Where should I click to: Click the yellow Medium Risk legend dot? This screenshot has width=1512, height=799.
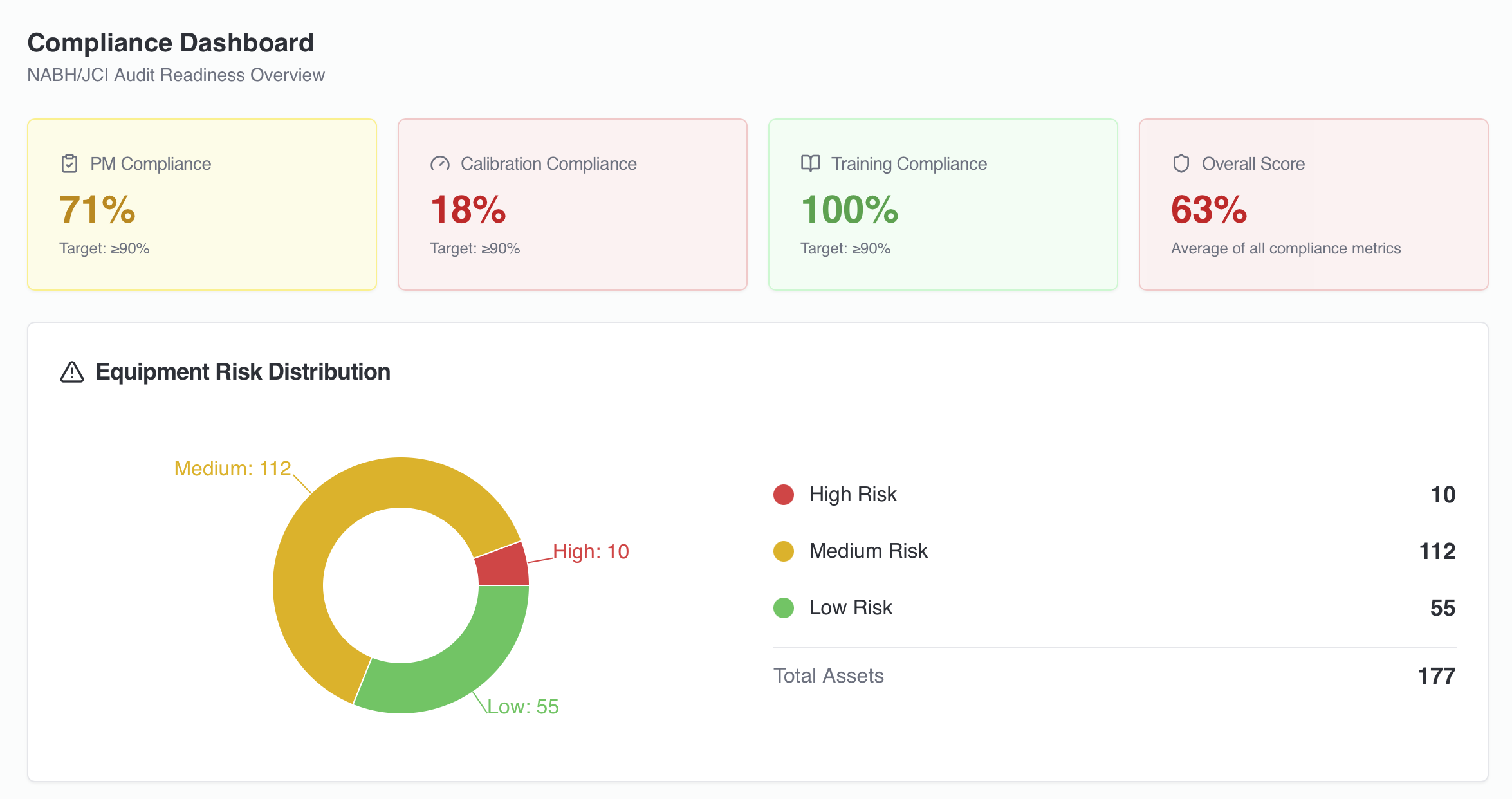[x=782, y=551]
